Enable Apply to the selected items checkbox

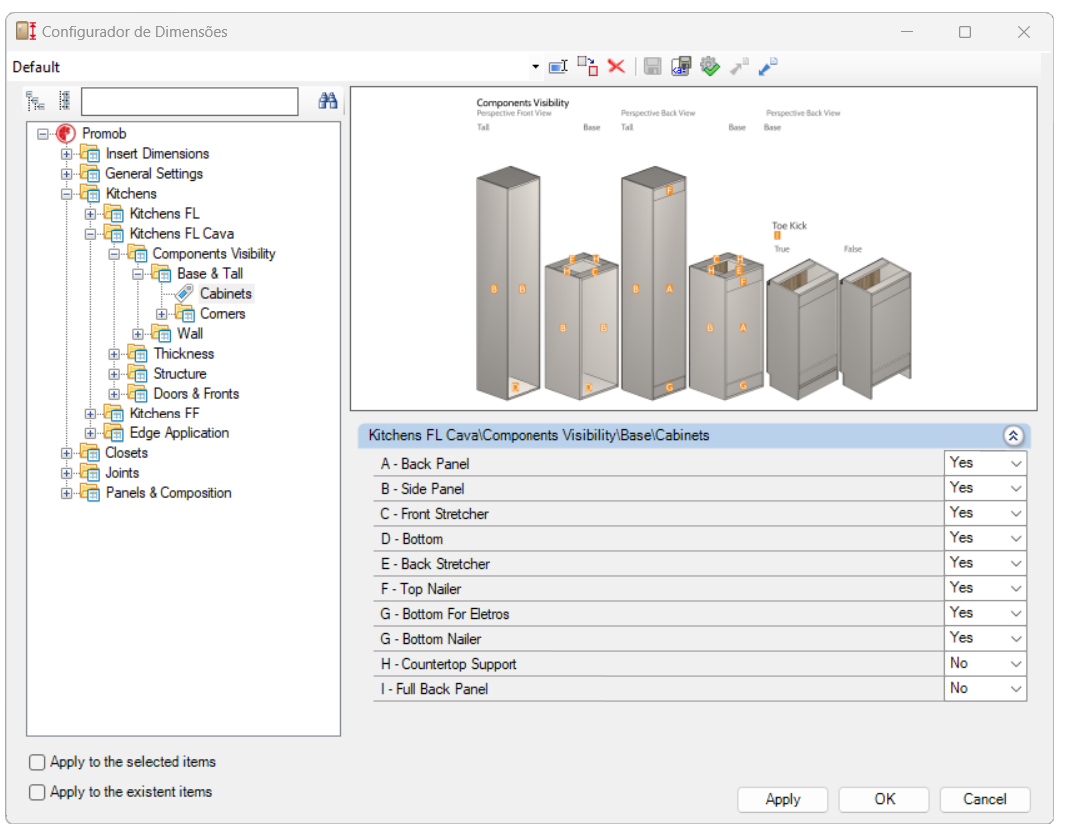37,763
